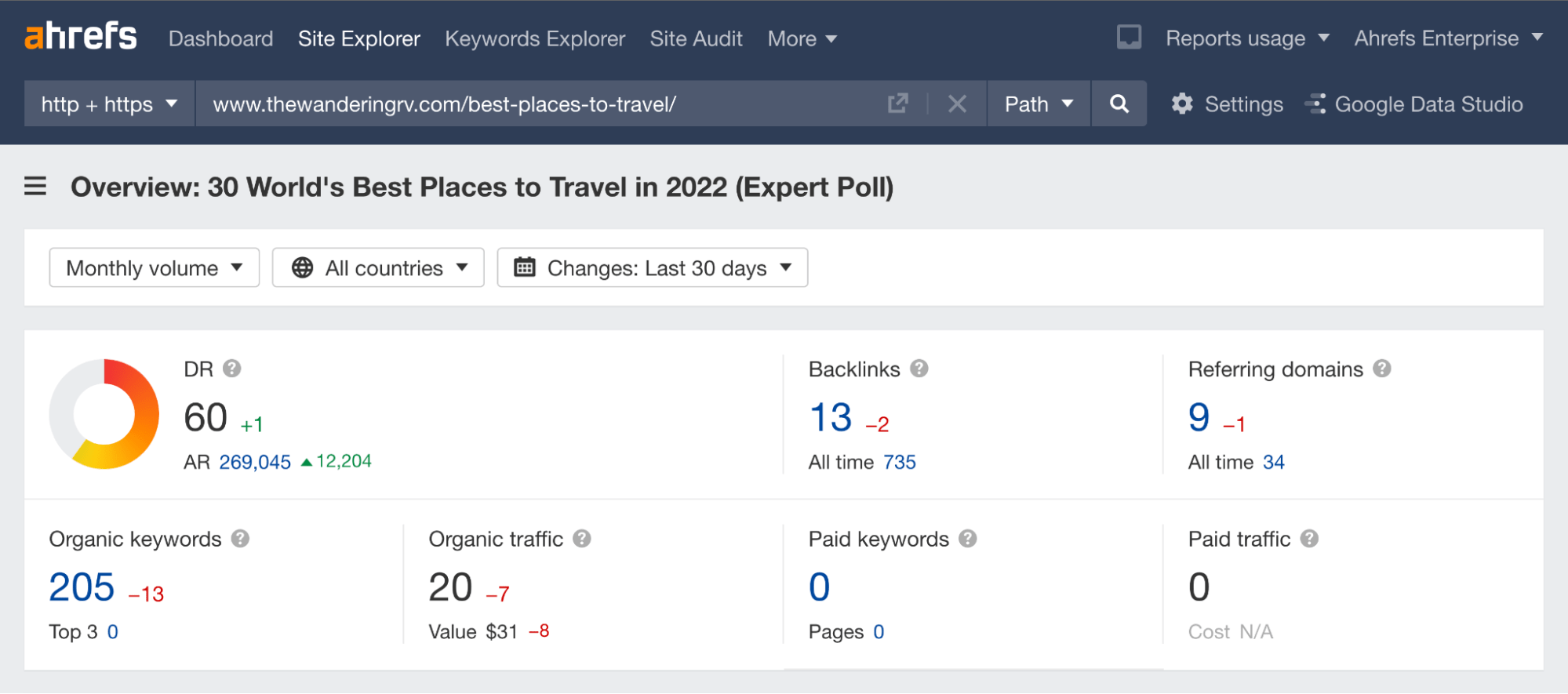Open the Site Audit menu item
The image size is (1568, 694).
[x=696, y=38]
